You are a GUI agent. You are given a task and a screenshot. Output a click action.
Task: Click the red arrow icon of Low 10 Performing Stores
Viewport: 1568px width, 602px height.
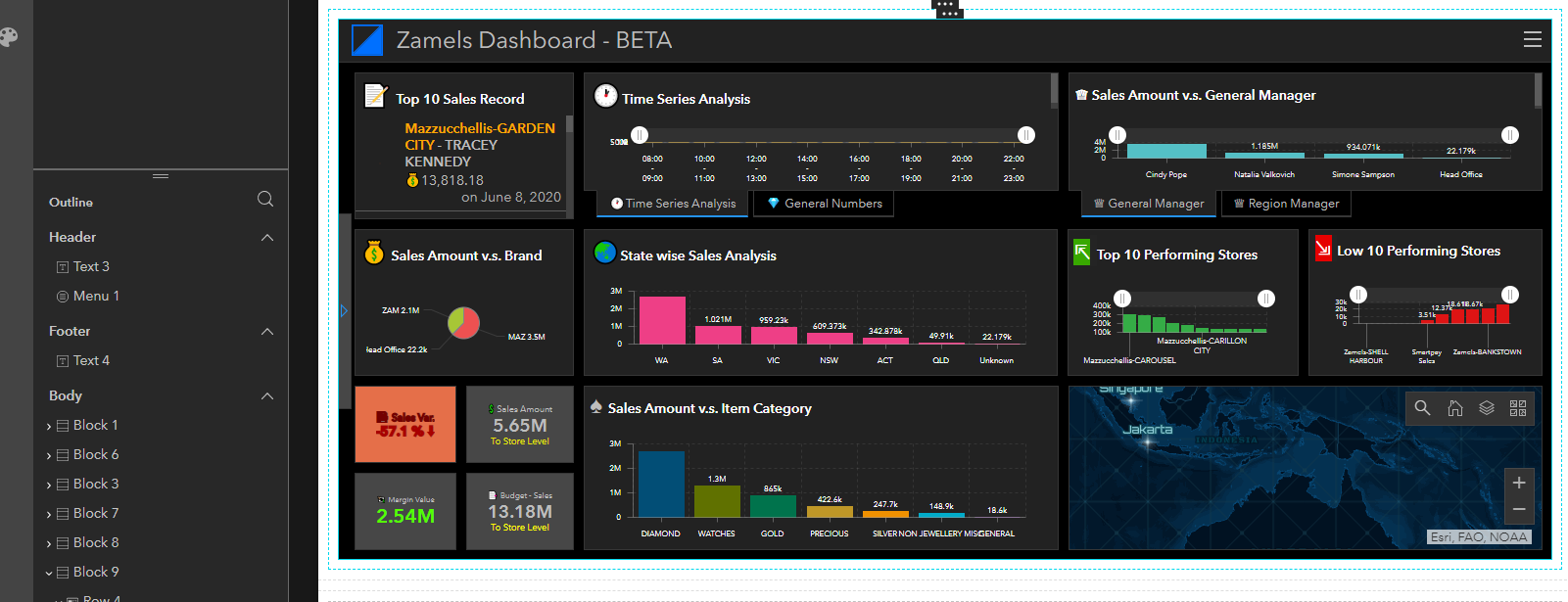(1323, 249)
